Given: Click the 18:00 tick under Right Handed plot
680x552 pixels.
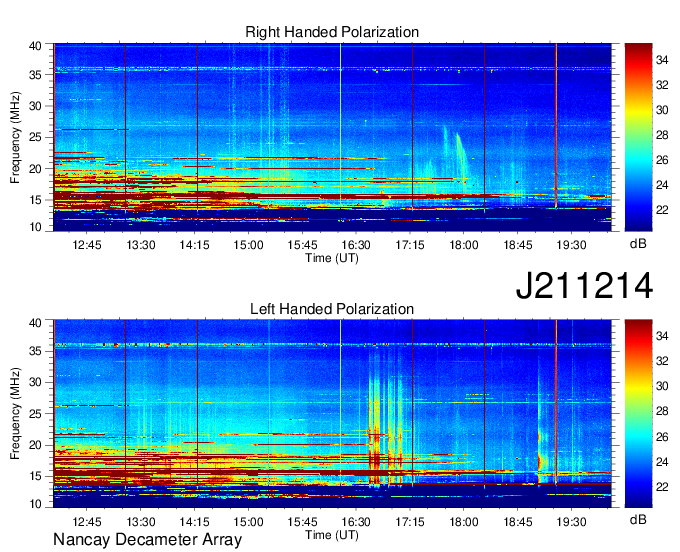Looking at the screenshot, I should coord(464,245).
